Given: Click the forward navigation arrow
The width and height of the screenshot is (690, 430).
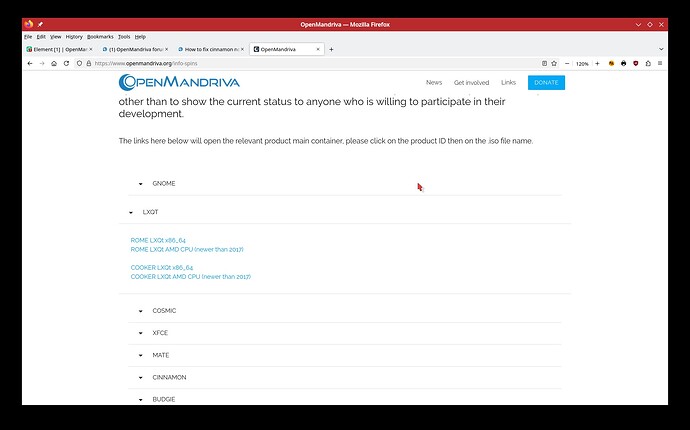Looking at the screenshot, I should coord(42,63).
